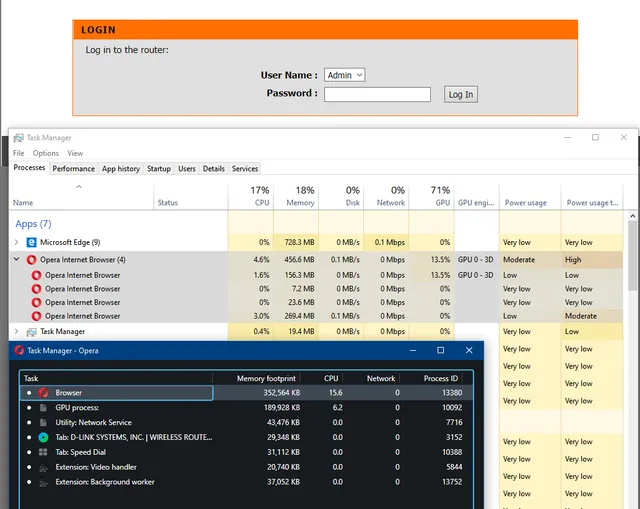Click the icon beside Extension: Background worker
640x509 pixels.
(43, 482)
